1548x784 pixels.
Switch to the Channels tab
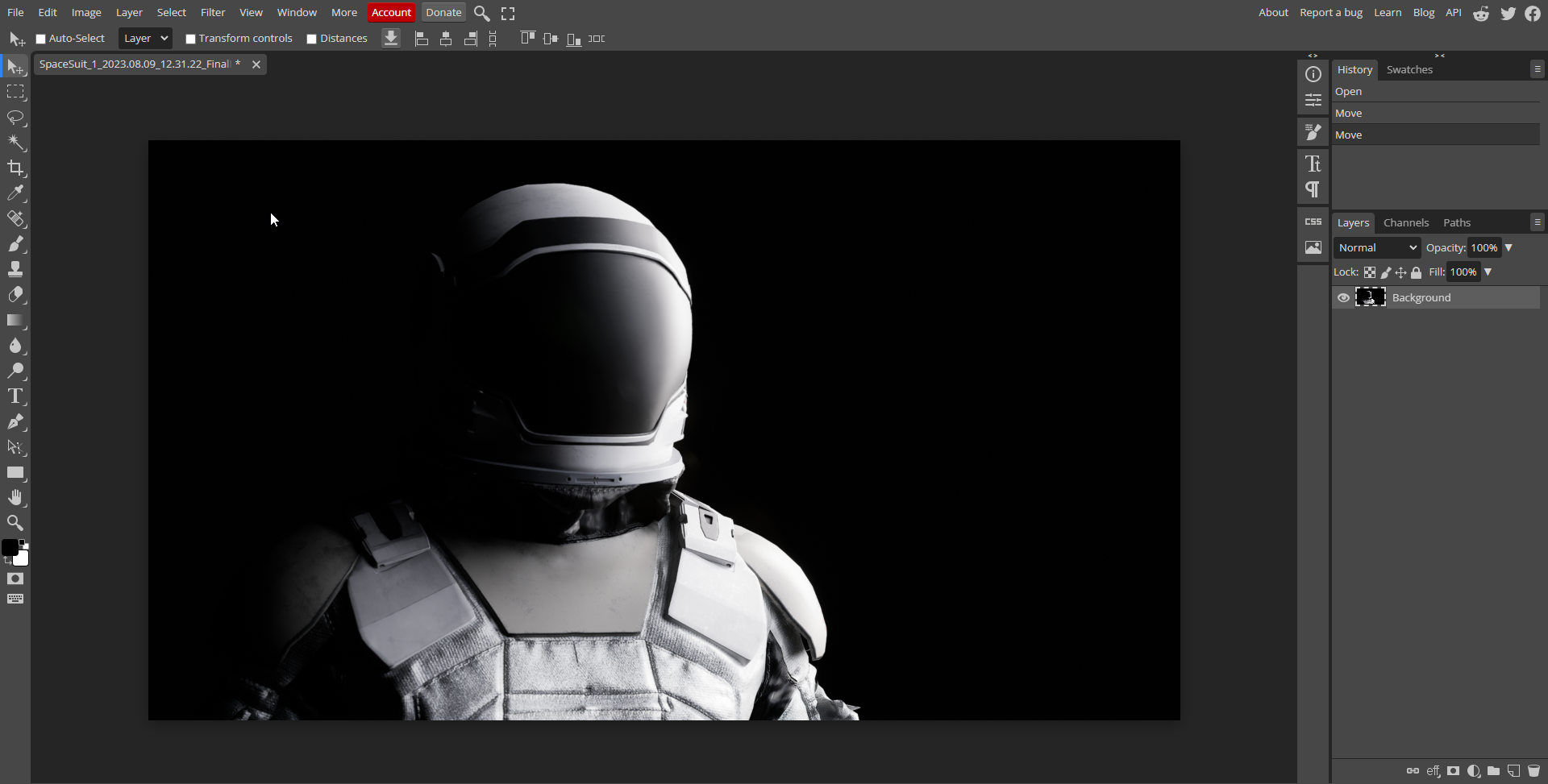pyautogui.click(x=1405, y=223)
